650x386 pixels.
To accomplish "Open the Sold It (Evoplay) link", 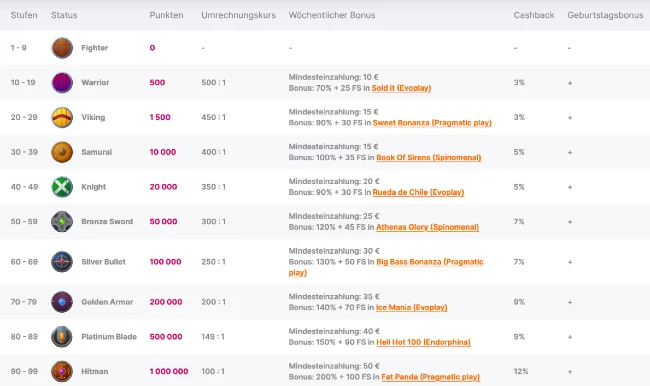I will click(x=401, y=88).
